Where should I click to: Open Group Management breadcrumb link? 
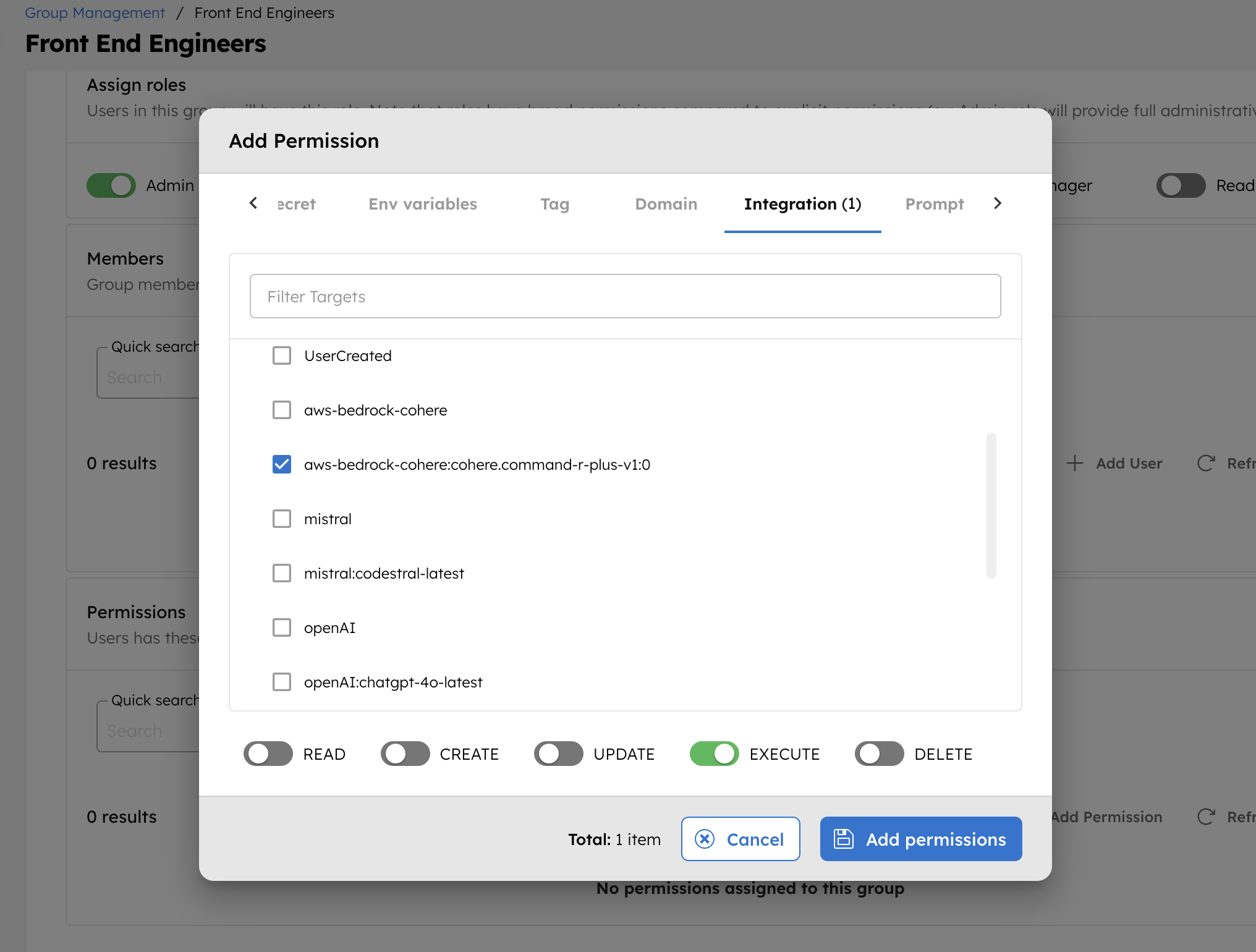pyautogui.click(x=95, y=13)
